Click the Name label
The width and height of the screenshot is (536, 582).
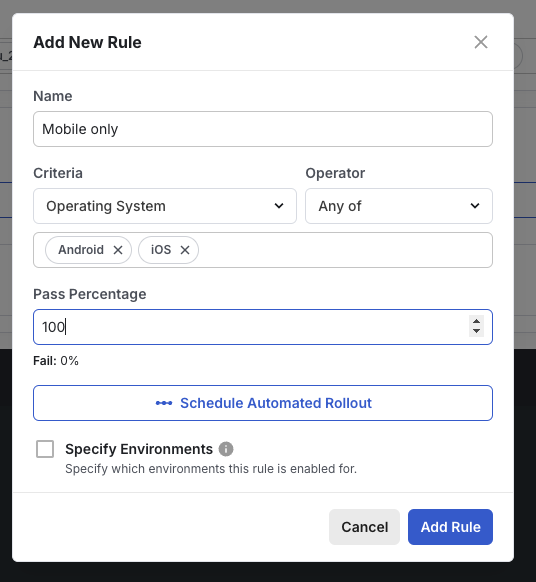pyautogui.click(x=53, y=96)
